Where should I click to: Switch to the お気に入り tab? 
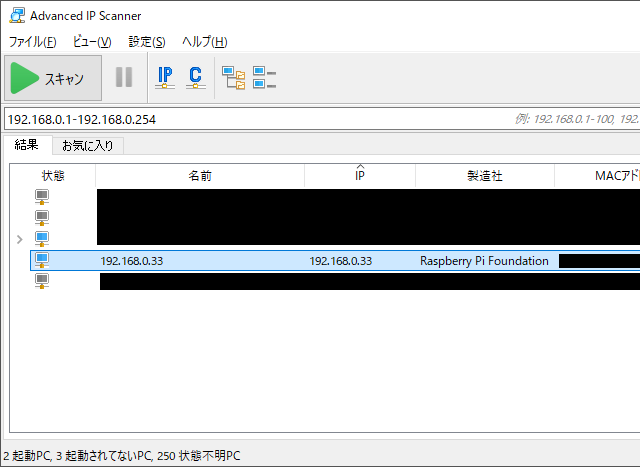(88, 146)
